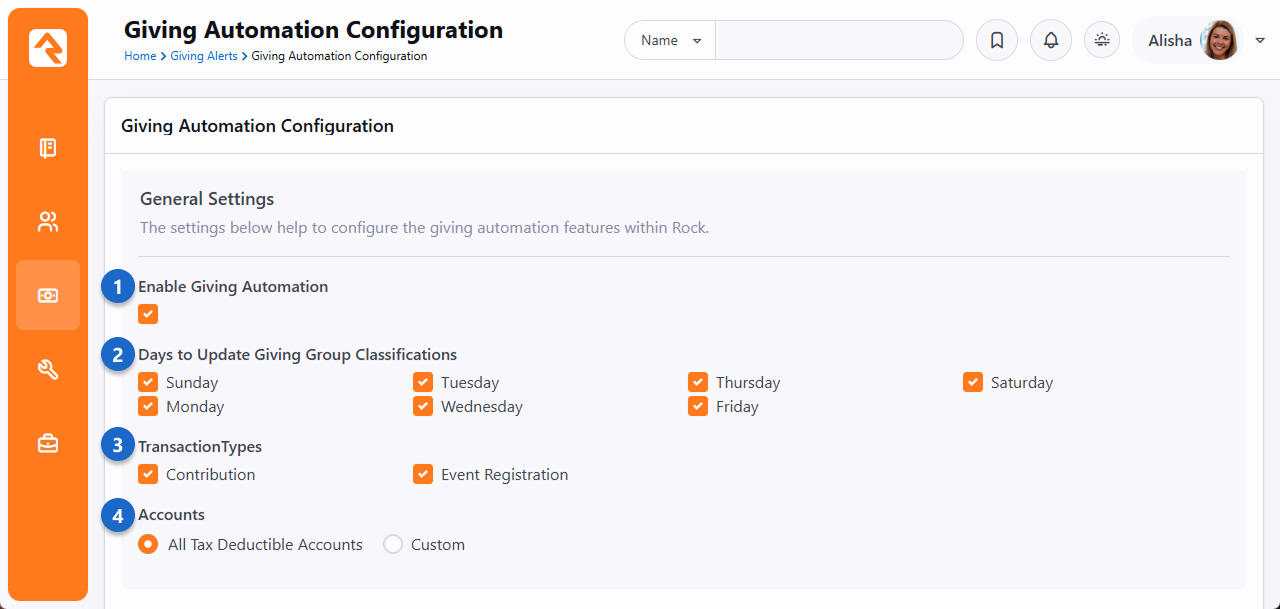The width and height of the screenshot is (1280, 609).
Task: Uncheck the Event Registration transaction type
Action: (423, 474)
